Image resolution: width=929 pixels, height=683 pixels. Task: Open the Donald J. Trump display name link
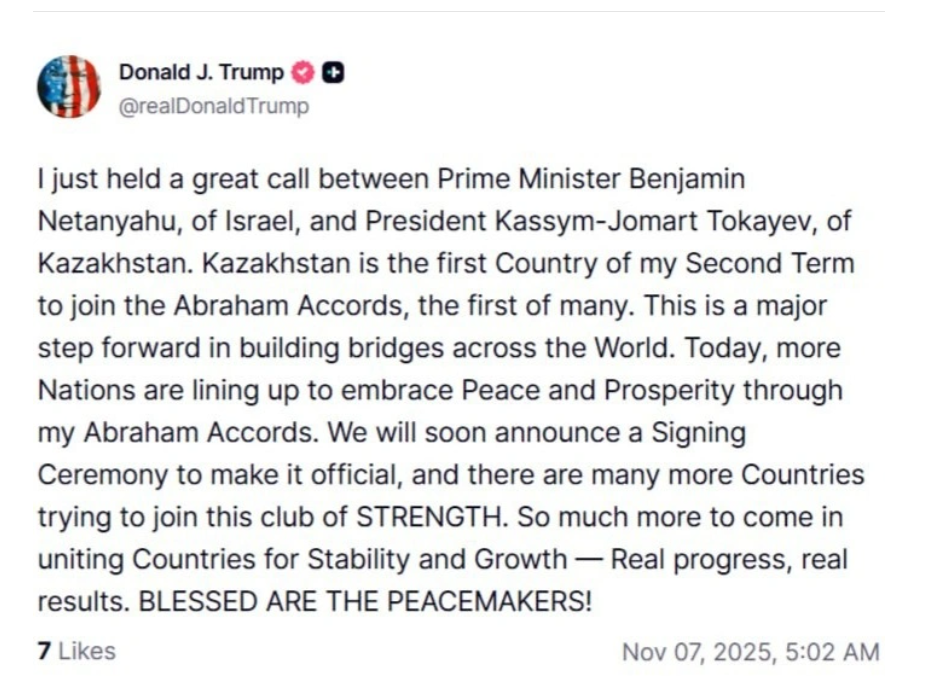[201, 73]
